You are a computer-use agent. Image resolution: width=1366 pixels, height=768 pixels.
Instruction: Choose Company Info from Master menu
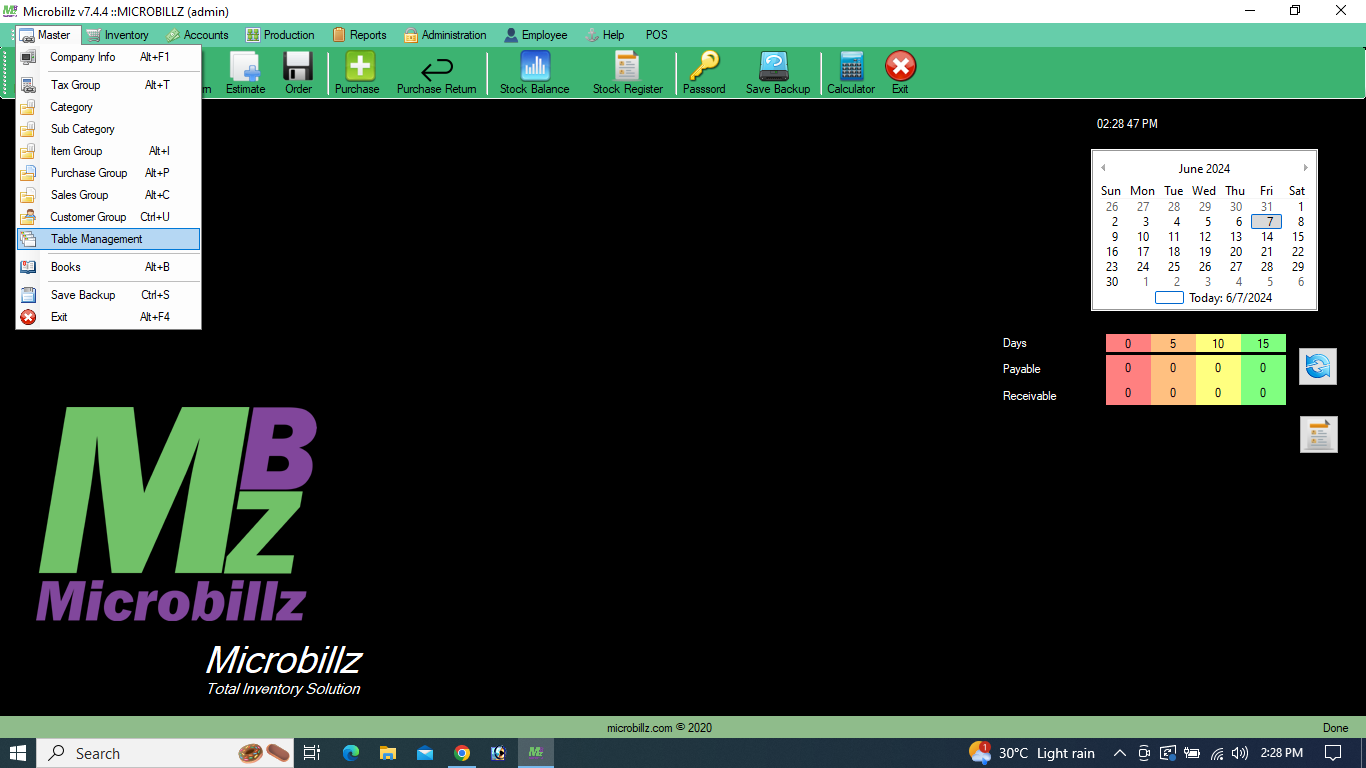click(x=83, y=57)
